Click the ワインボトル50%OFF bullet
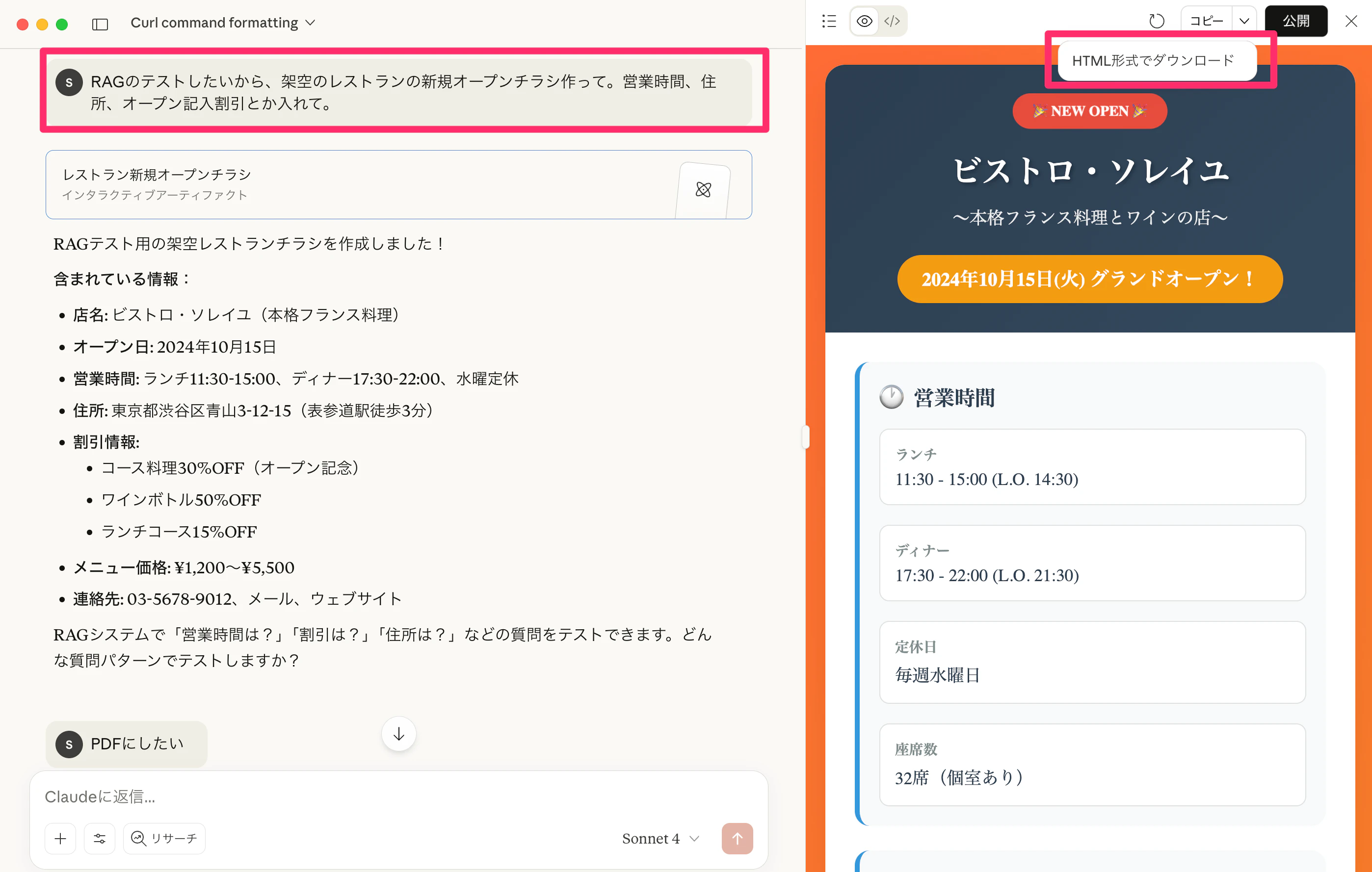1372x872 pixels. 181,500
